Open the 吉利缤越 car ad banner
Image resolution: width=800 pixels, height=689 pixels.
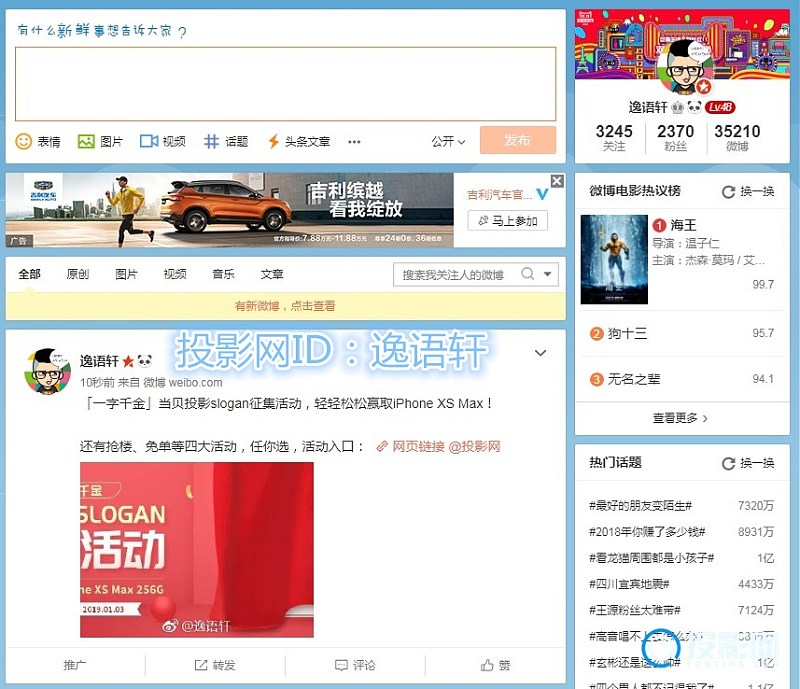[230, 210]
